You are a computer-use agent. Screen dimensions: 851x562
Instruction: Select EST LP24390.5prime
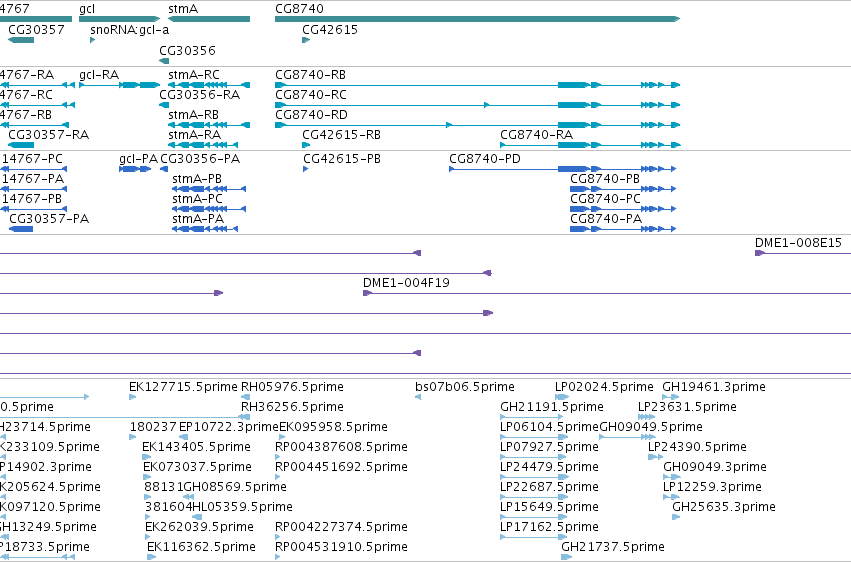tap(656, 457)
